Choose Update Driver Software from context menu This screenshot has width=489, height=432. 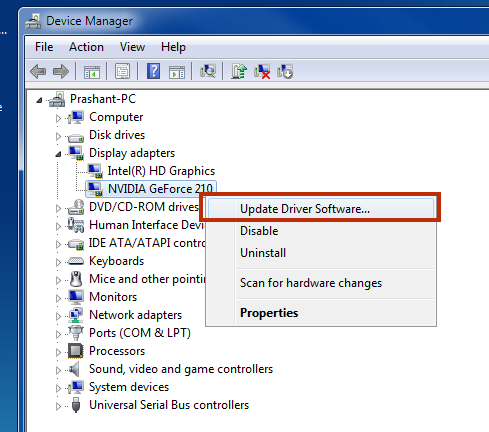click(321, 209)
